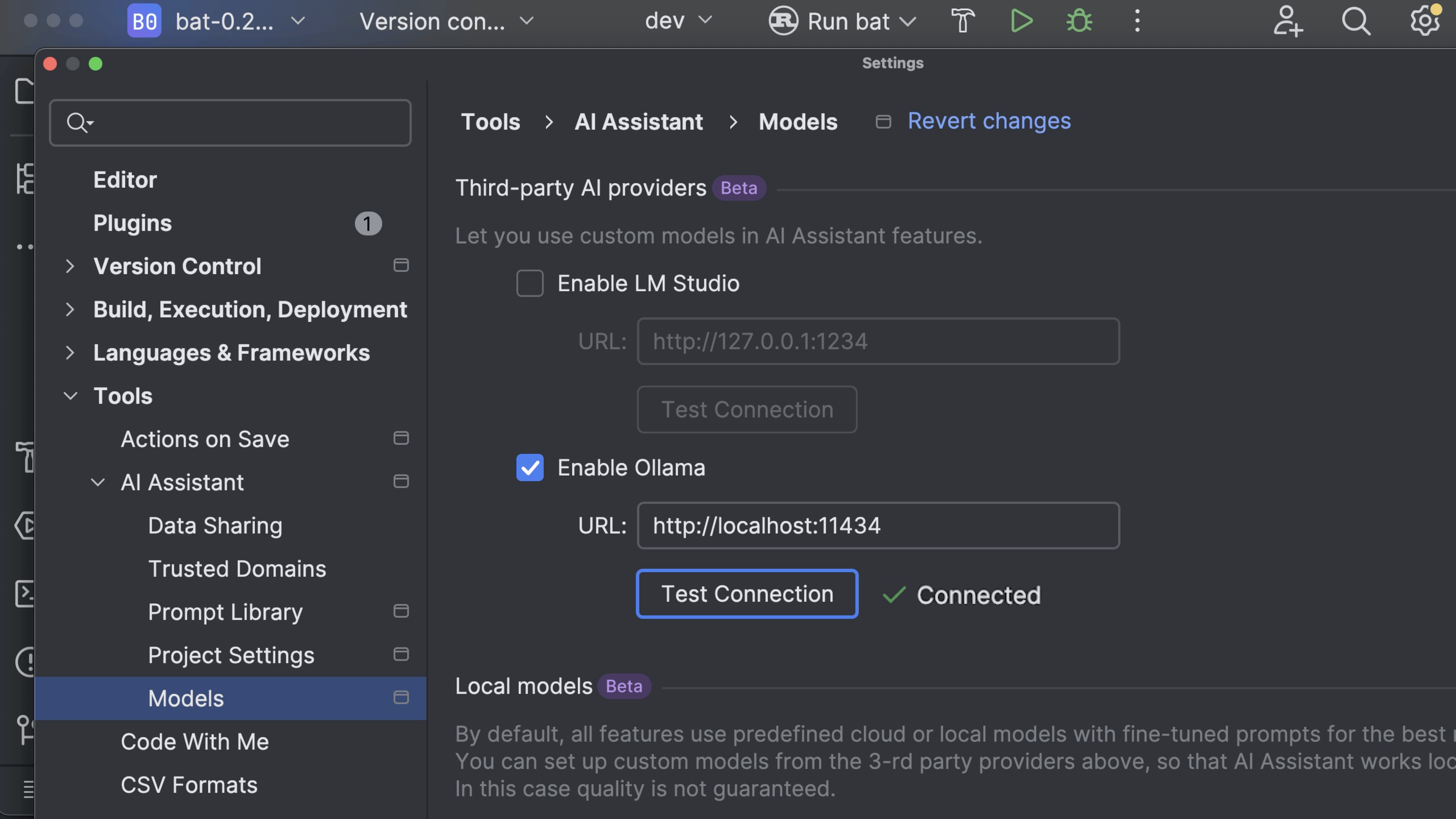Open the IDE settings gear icon
The height and width of the screenshot is (819, 1456).
1424,22
